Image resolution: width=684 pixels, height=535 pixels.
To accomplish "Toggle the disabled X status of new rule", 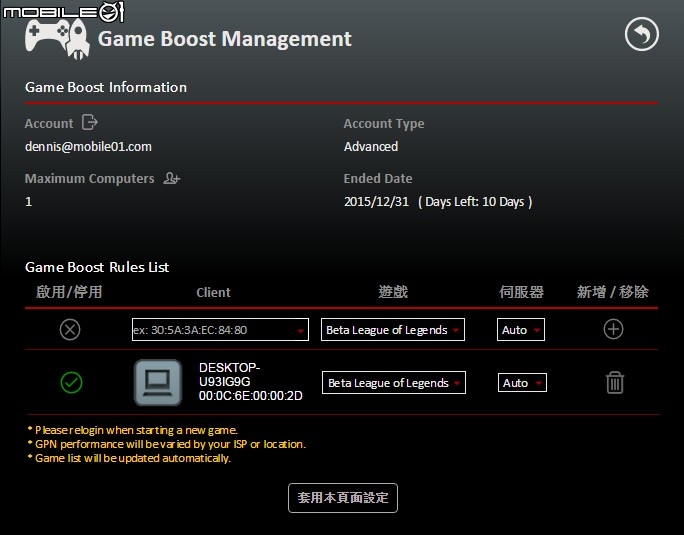I will click(x=70, y=329).
